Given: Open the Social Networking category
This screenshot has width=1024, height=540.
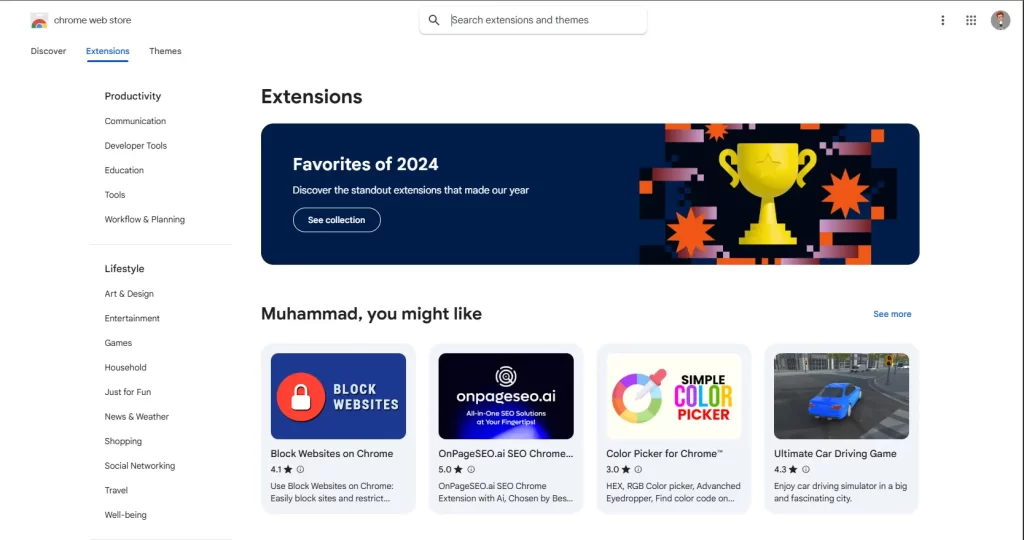Looking at the screenshot, I should pyautogui.click(x=139, y=466).
